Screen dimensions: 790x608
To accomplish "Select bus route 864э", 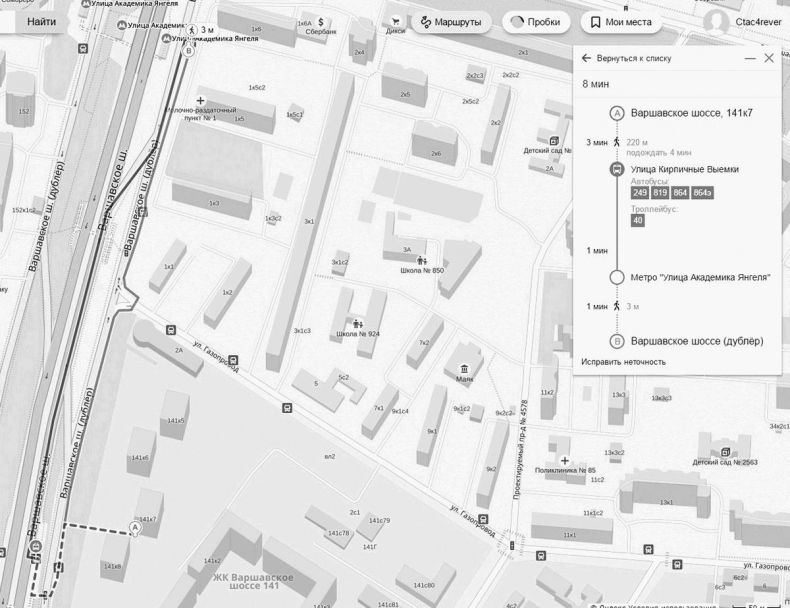I will [702, 192].
